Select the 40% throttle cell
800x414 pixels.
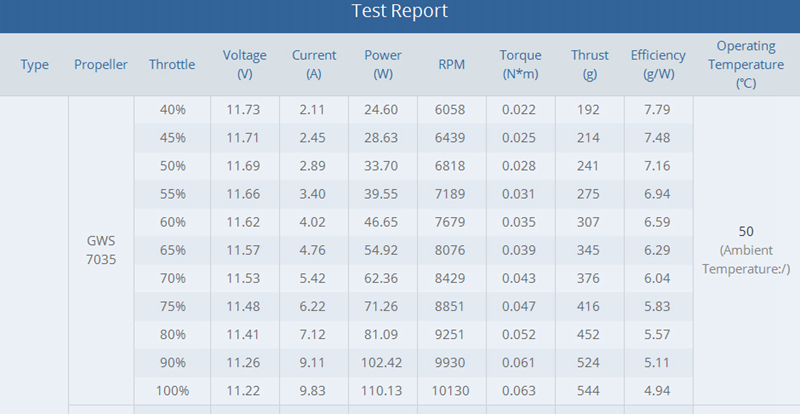pyautogui.click(x=172, y=110)
